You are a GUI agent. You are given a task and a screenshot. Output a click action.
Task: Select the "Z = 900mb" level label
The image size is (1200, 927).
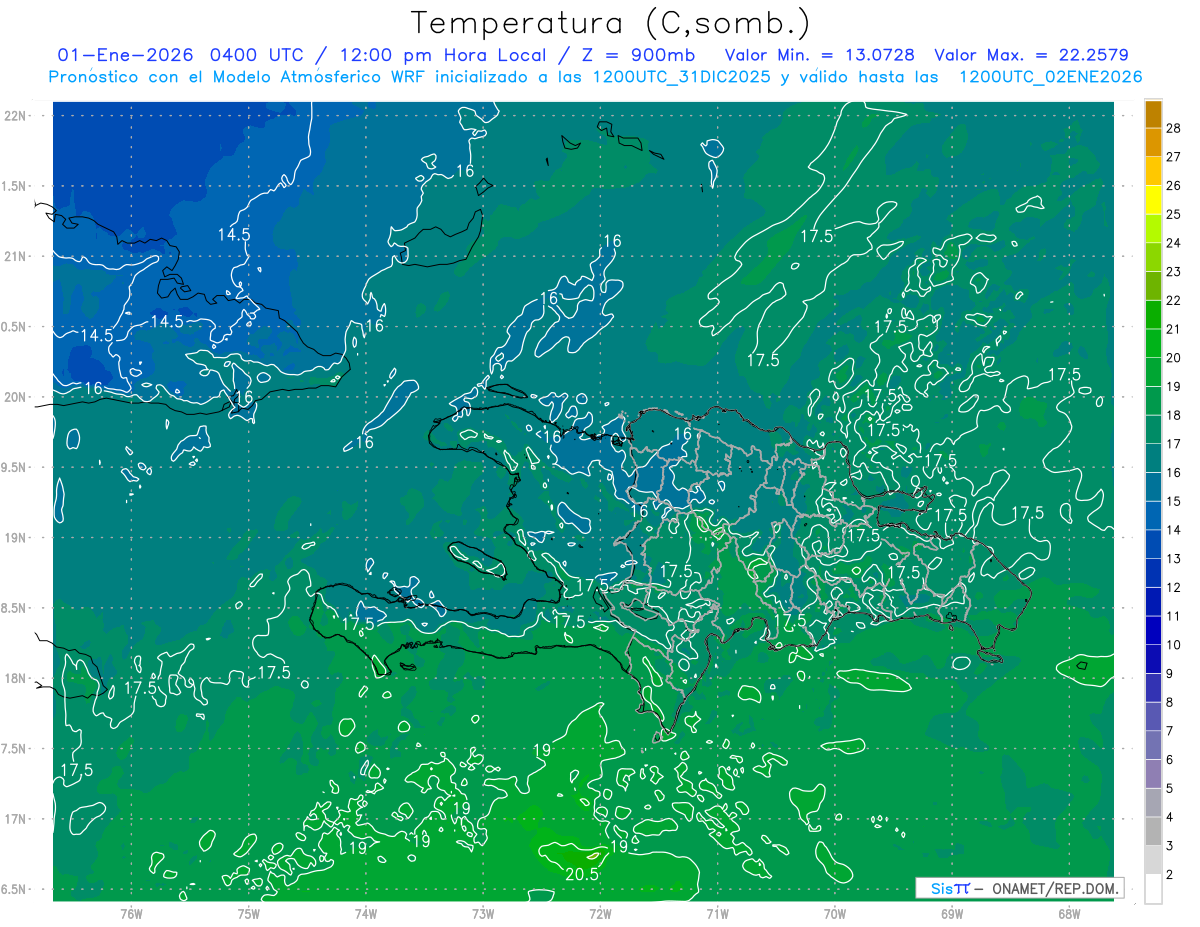pyautogui.click(x=641, y=55)
